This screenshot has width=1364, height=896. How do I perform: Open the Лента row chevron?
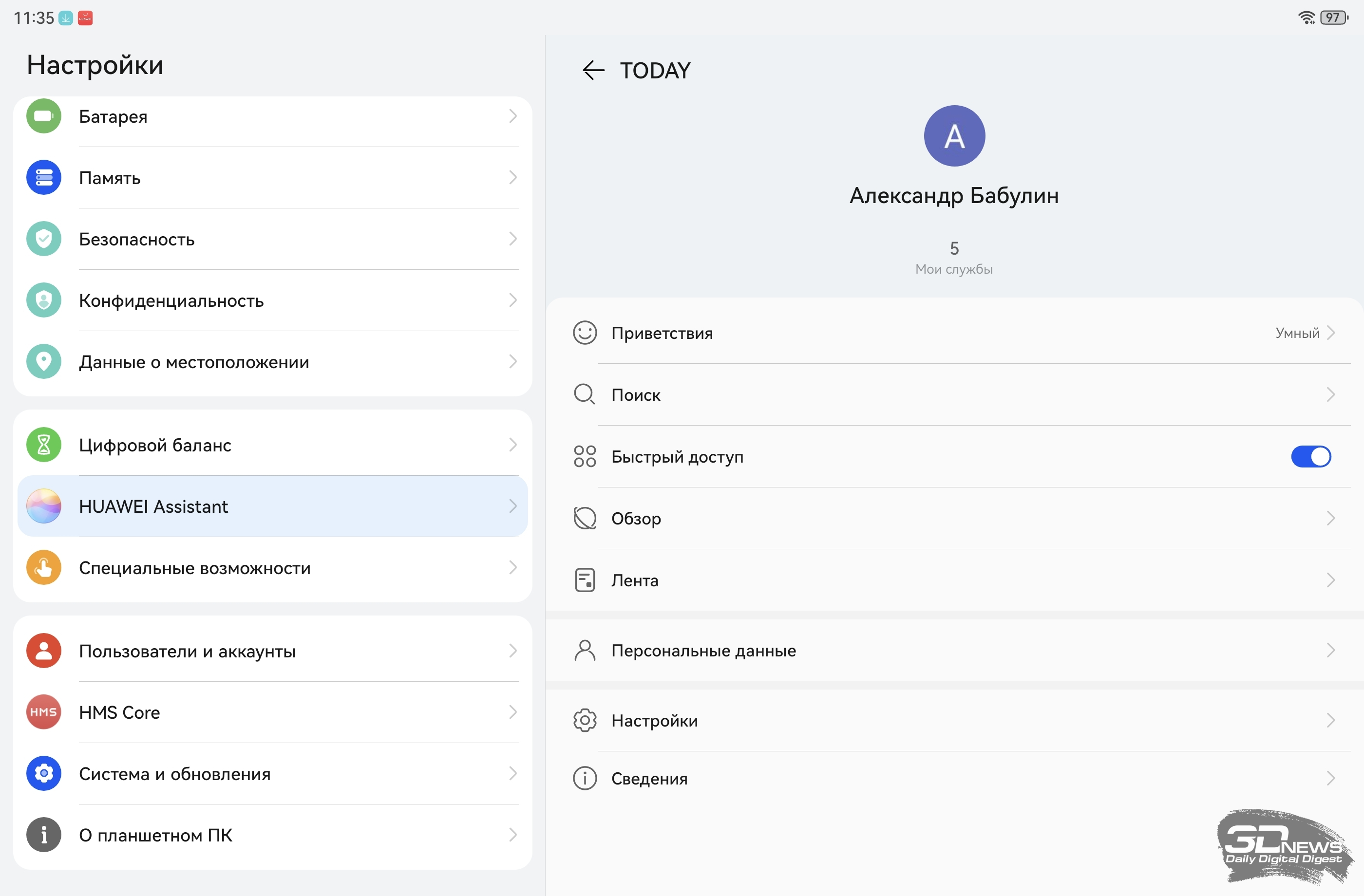click(1330, 580)
